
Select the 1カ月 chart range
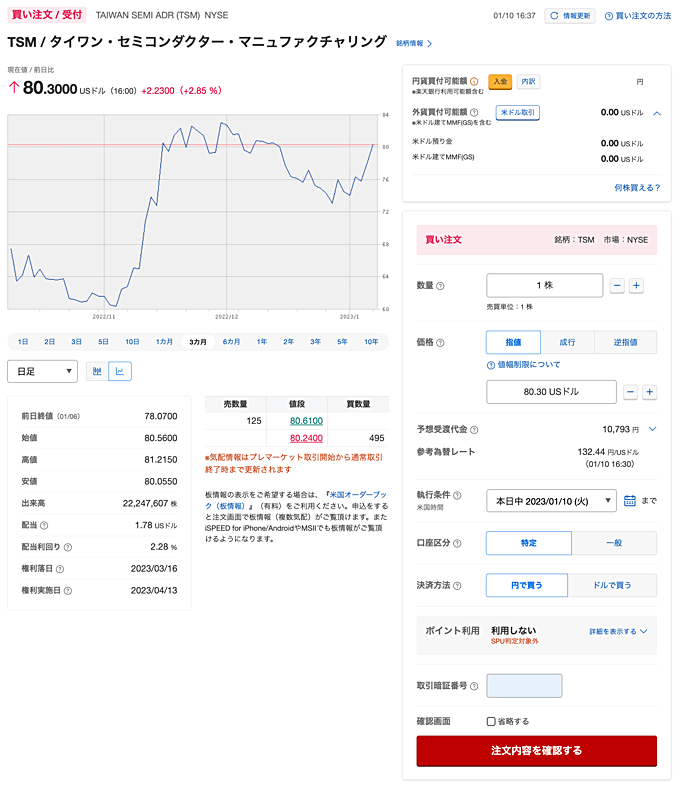164,342
